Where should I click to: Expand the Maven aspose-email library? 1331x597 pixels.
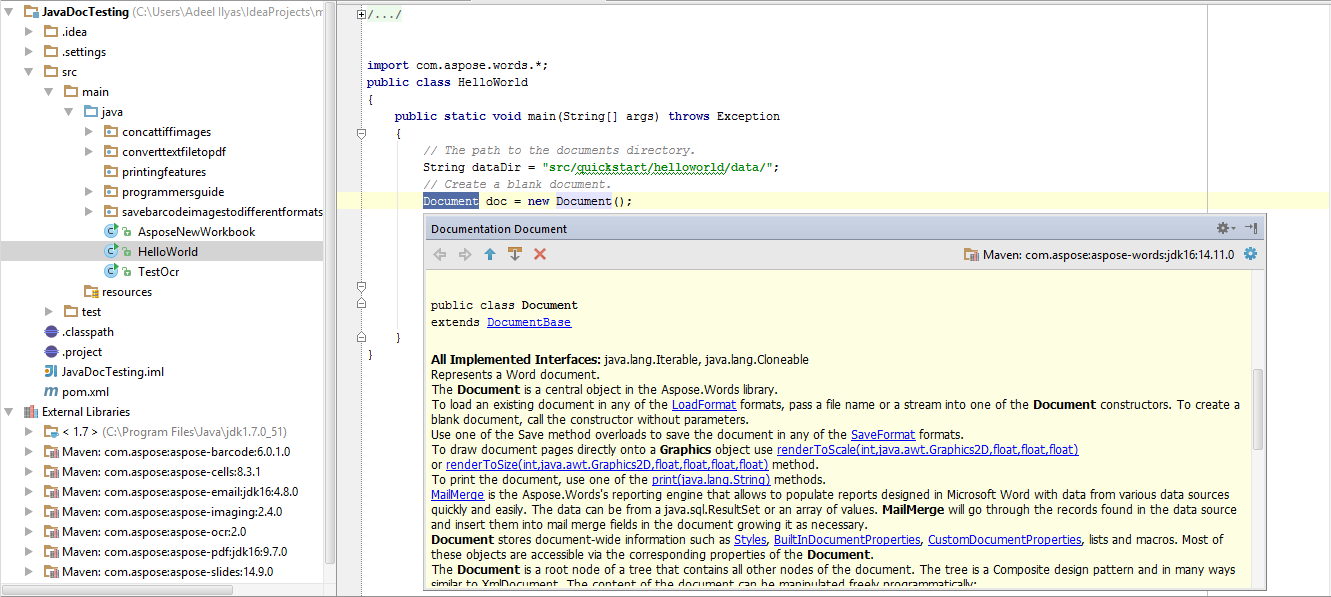pos(29,492)
